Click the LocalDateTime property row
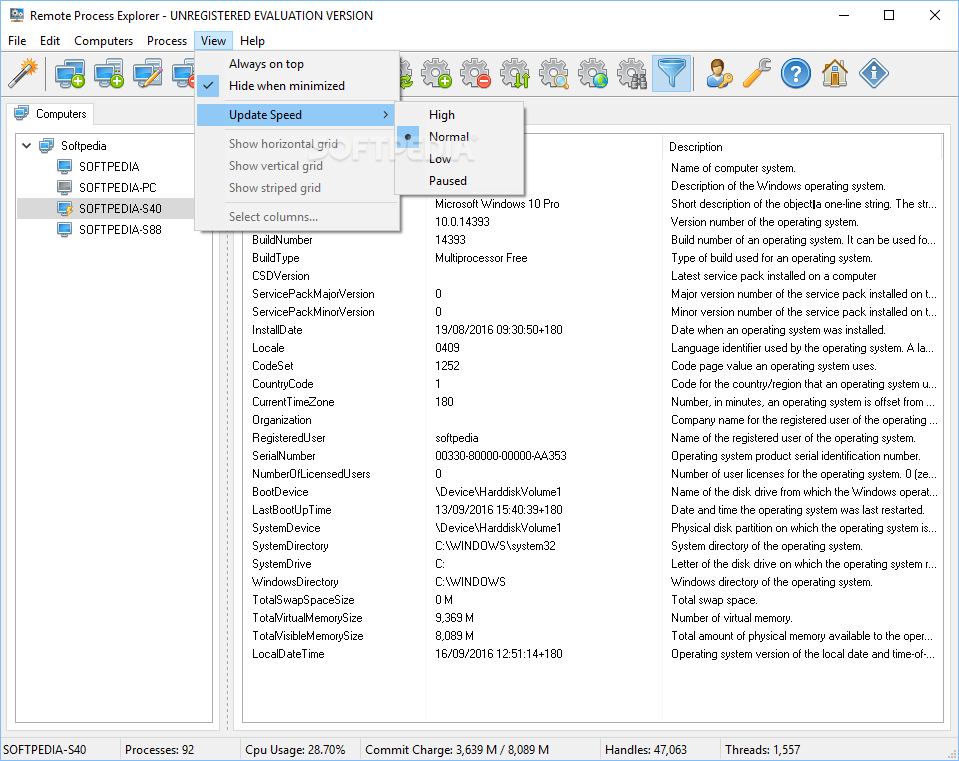Viewport: 959px width, 761px height. click(x=592, y=653)
